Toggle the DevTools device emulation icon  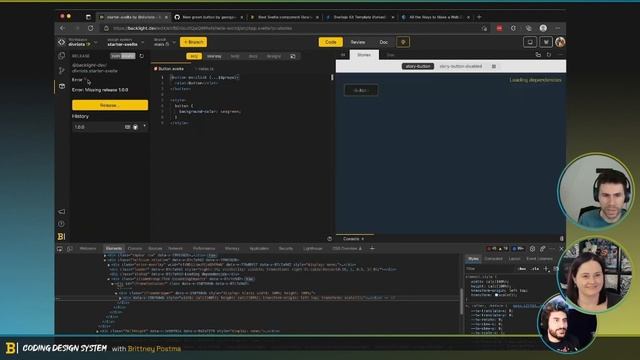[x=70, y=249]
